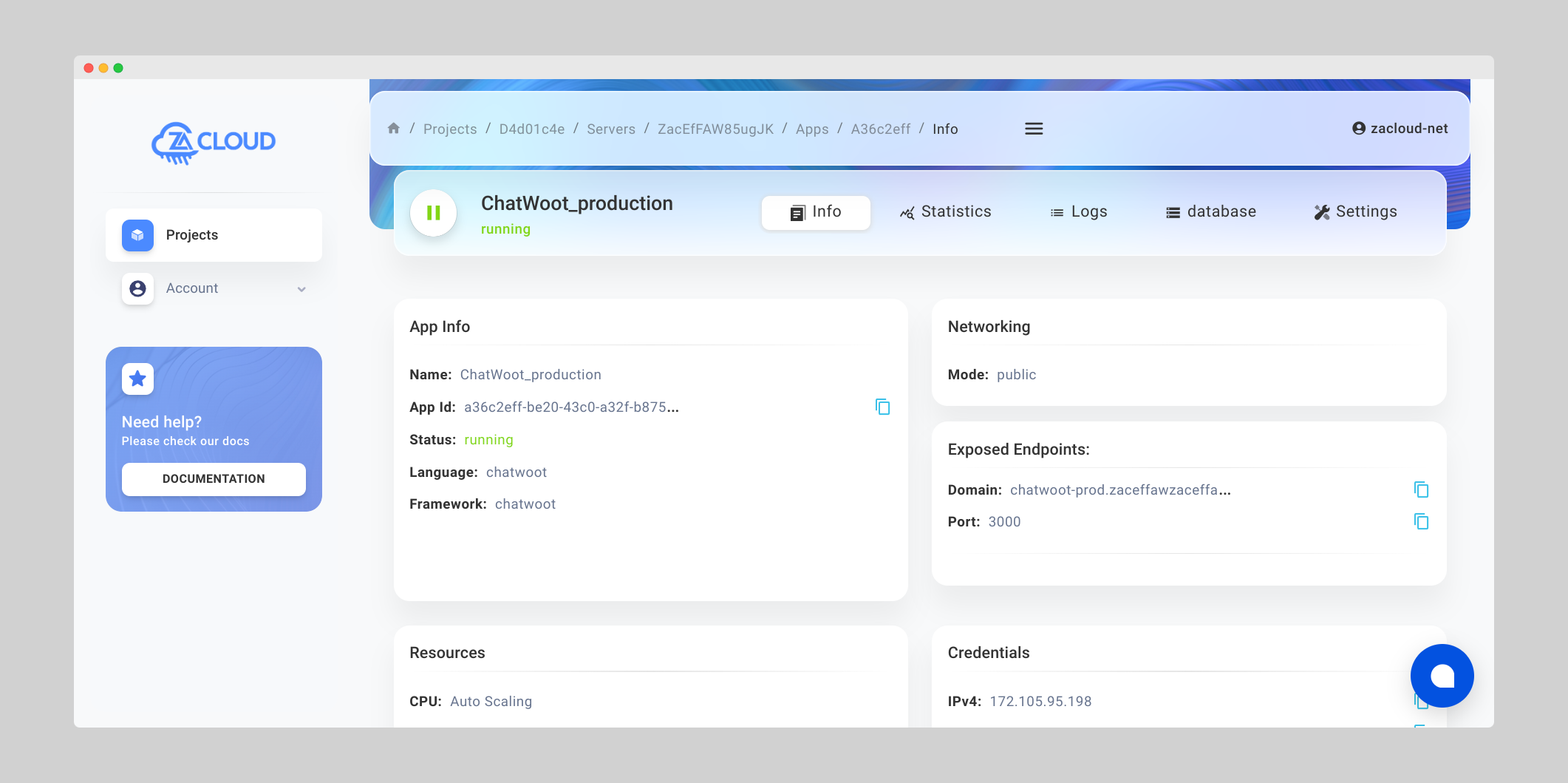Click the Projects cube icon

[x=137, y=235]
